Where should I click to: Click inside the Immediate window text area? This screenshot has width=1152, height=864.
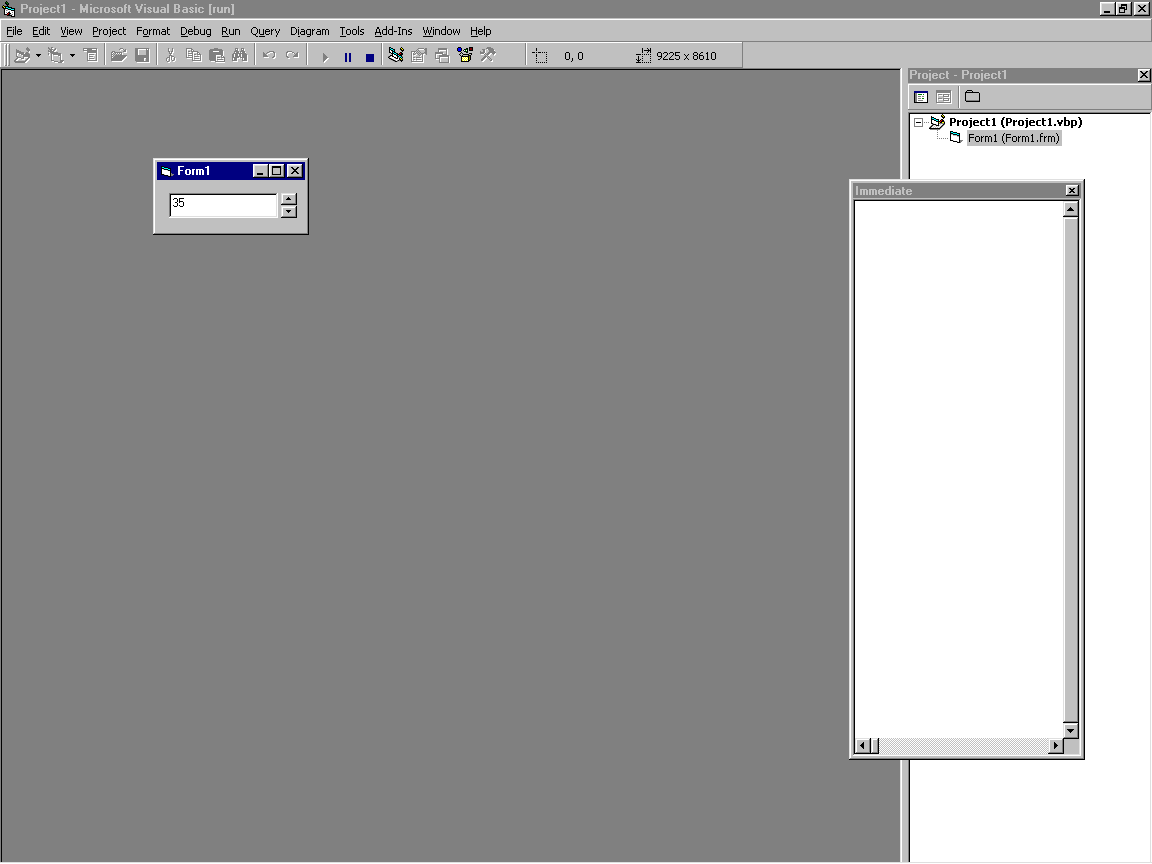(x=959, y=469)
